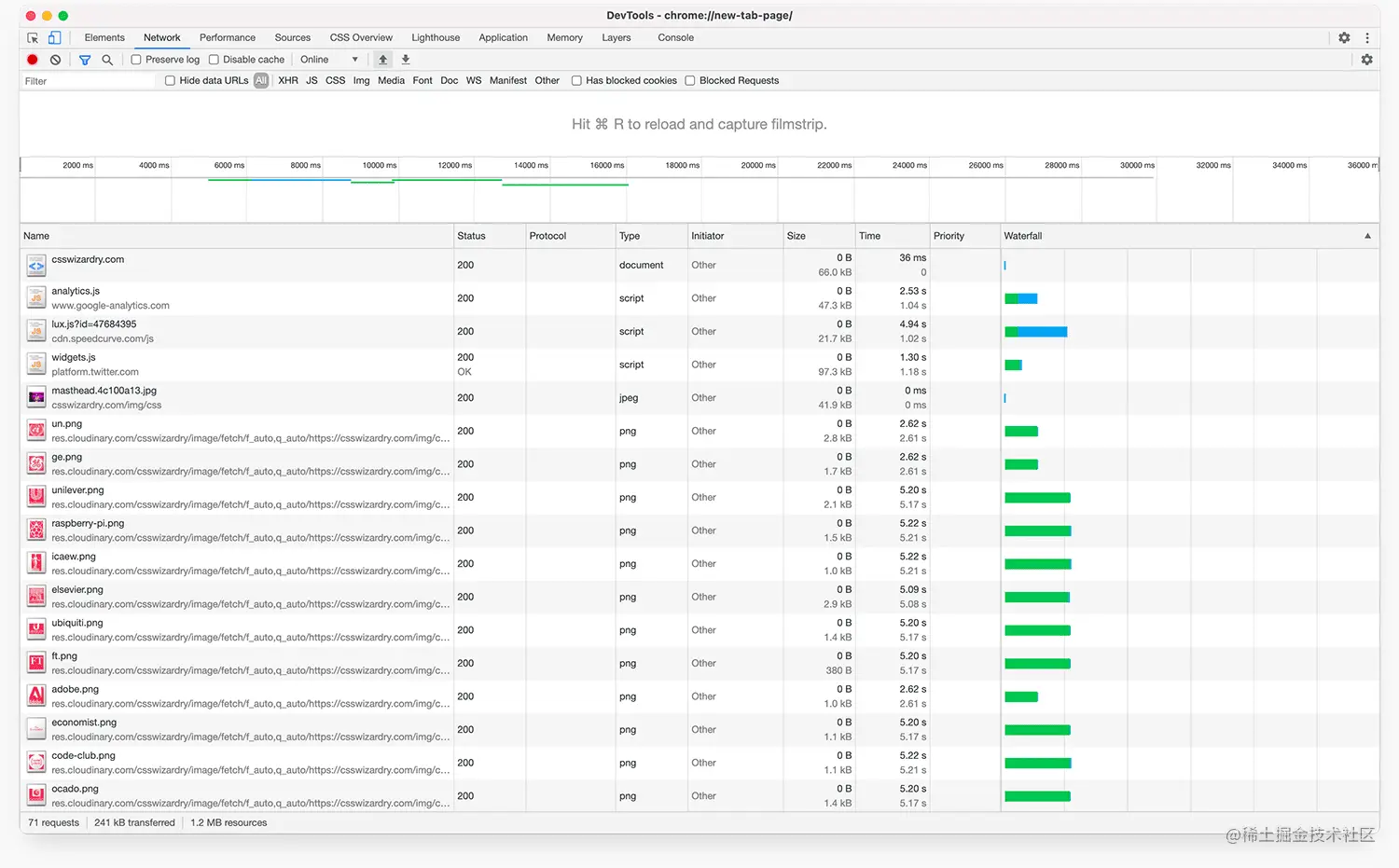Switch to the Elements tab

coord(104,38)
